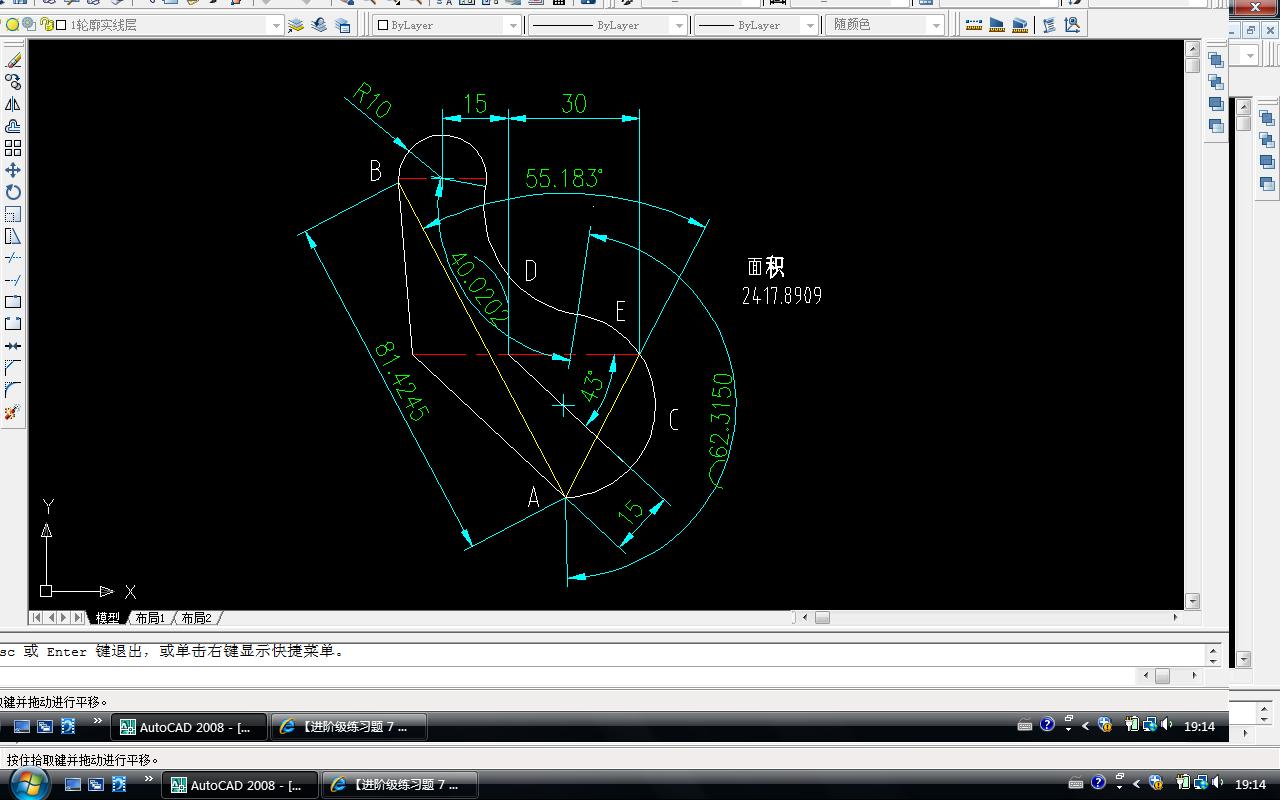Click the ruler-like icon after the 随颜色 dropdown
1280x800 pixels.
point(973,25)
